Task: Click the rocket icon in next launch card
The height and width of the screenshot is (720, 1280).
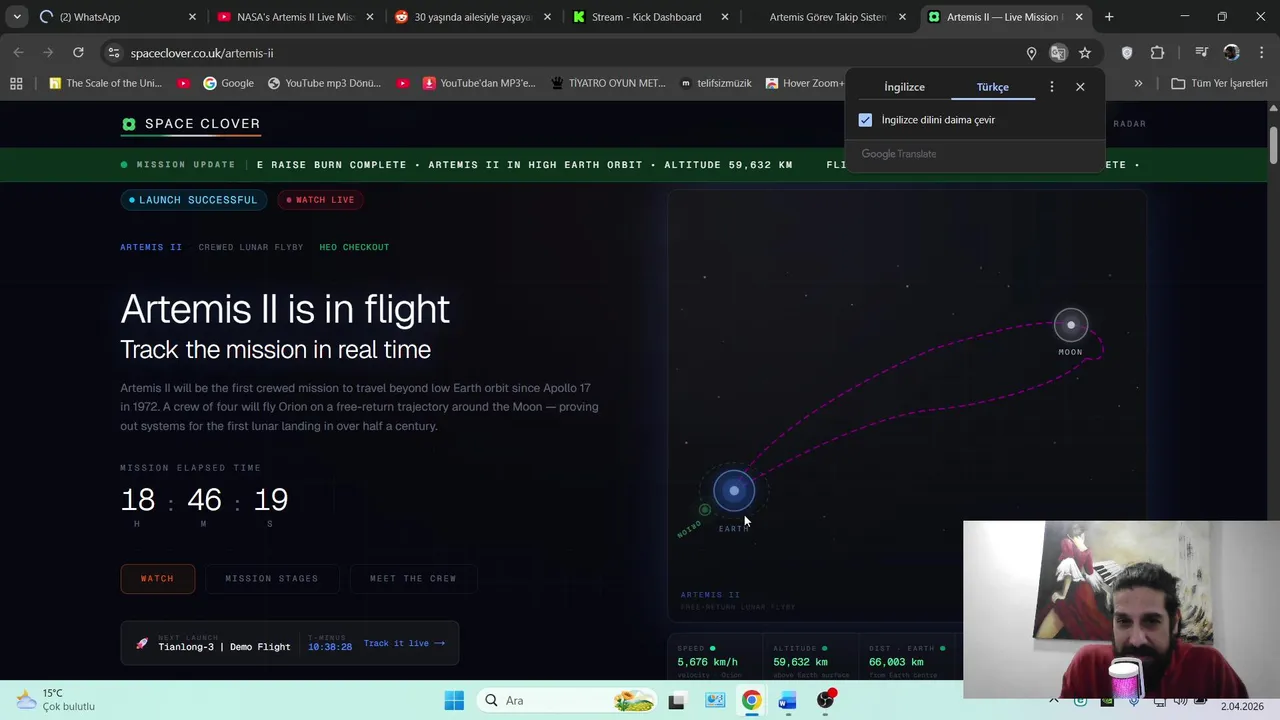Action: coord(142,643)
